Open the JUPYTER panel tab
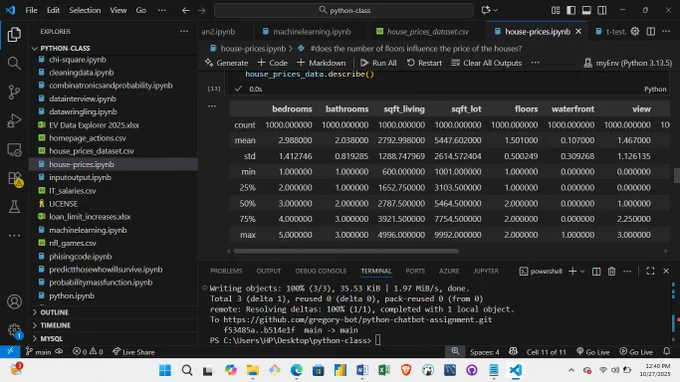 click(486, 271)
